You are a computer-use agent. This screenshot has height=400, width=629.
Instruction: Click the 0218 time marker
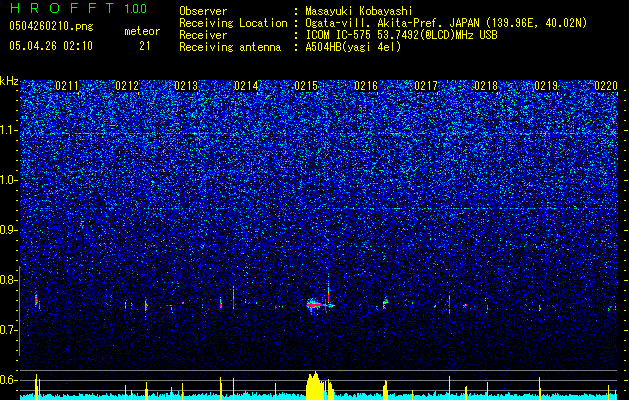click(486, 86)
